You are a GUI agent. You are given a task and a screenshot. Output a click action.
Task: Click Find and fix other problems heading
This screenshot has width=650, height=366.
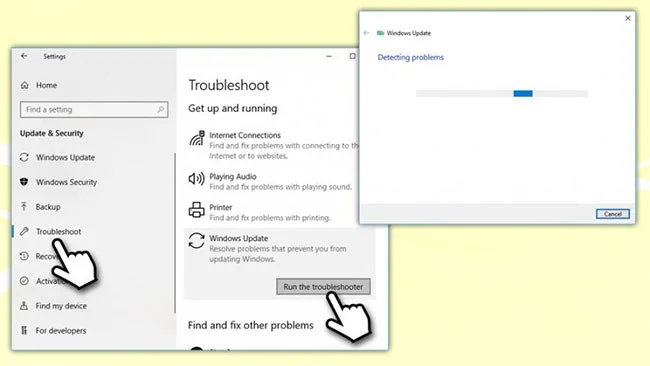pyautogui.click(x=250, y=325)
